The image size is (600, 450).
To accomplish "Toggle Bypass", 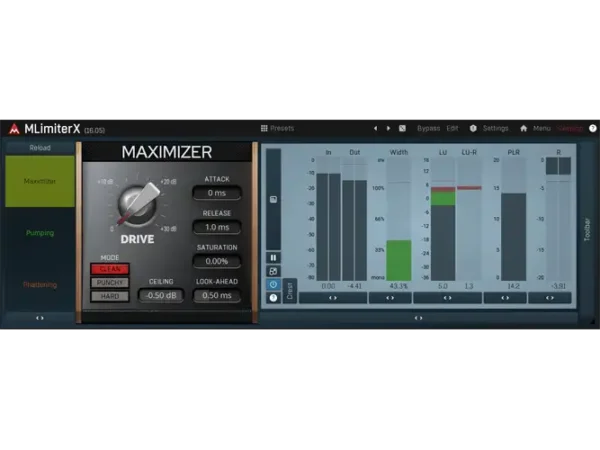I will 428,128.
